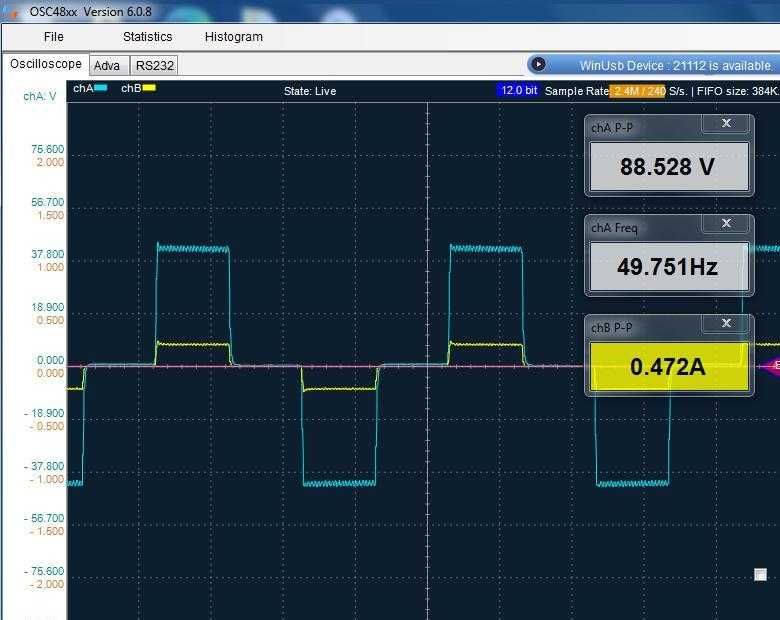Click the 0.472A yellow reading
780x620 pixels.
pos(668,367)
